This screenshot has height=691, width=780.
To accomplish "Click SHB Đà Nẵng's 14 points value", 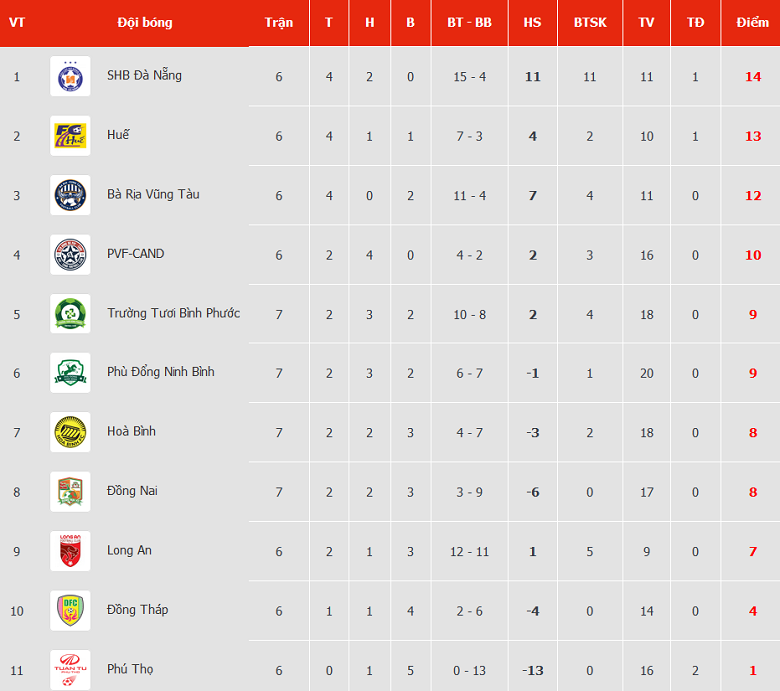I will [753, 77].
